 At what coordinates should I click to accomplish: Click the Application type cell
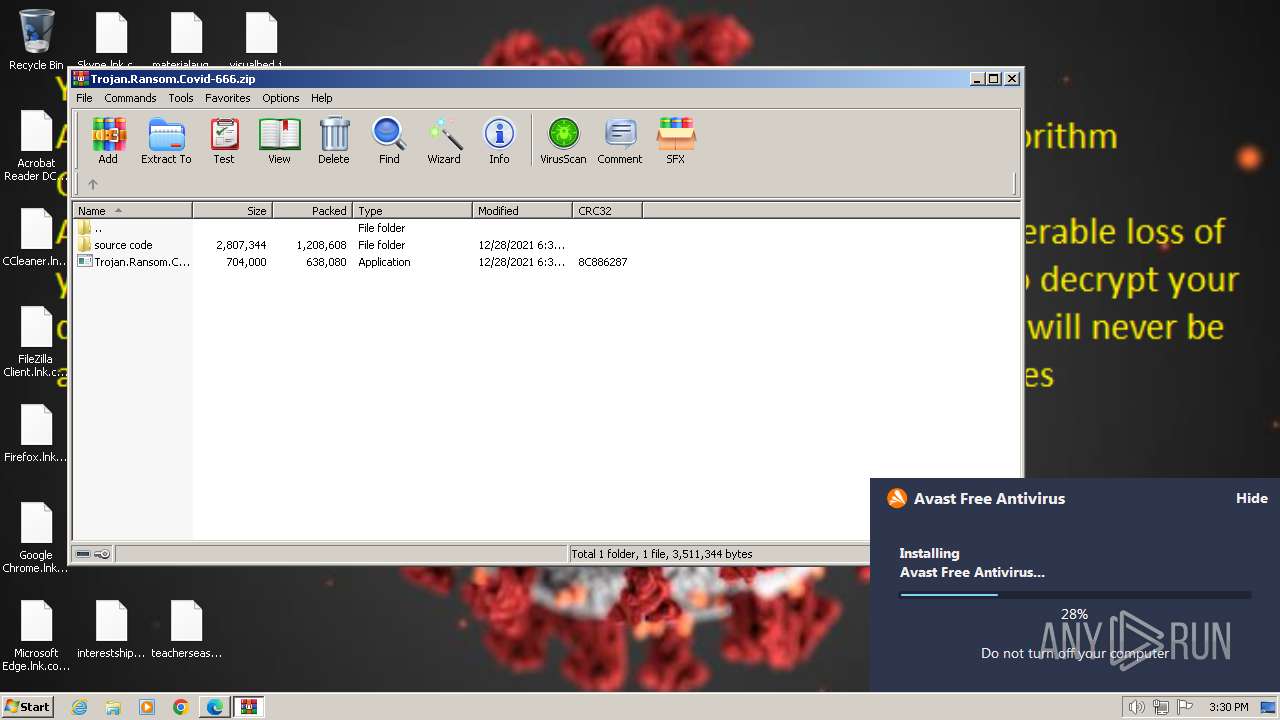[384, 262]
